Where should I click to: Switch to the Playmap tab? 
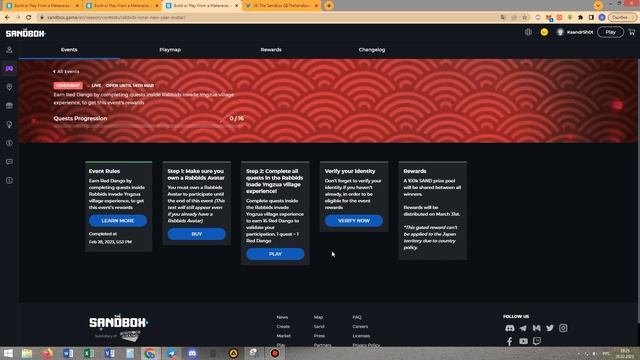(170, 50)
